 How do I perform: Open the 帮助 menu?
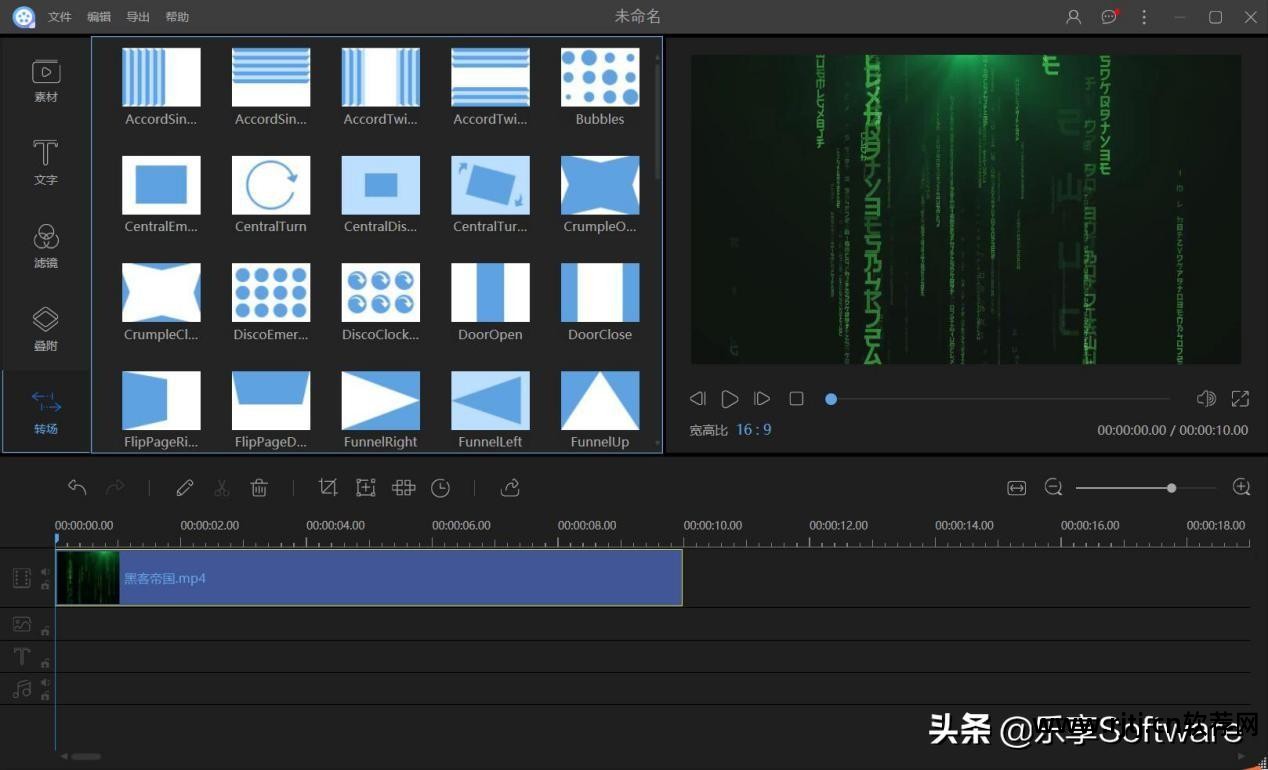tap(177, 17)
